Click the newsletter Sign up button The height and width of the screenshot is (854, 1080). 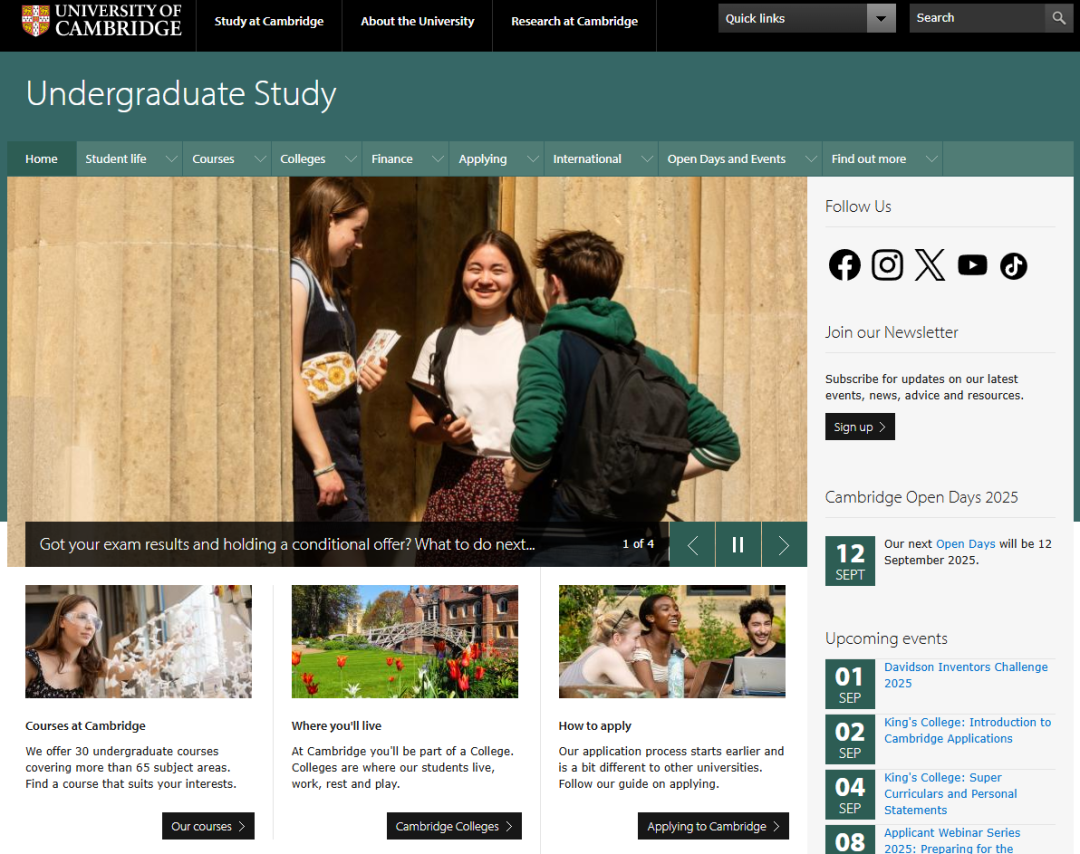click(860, 427)
